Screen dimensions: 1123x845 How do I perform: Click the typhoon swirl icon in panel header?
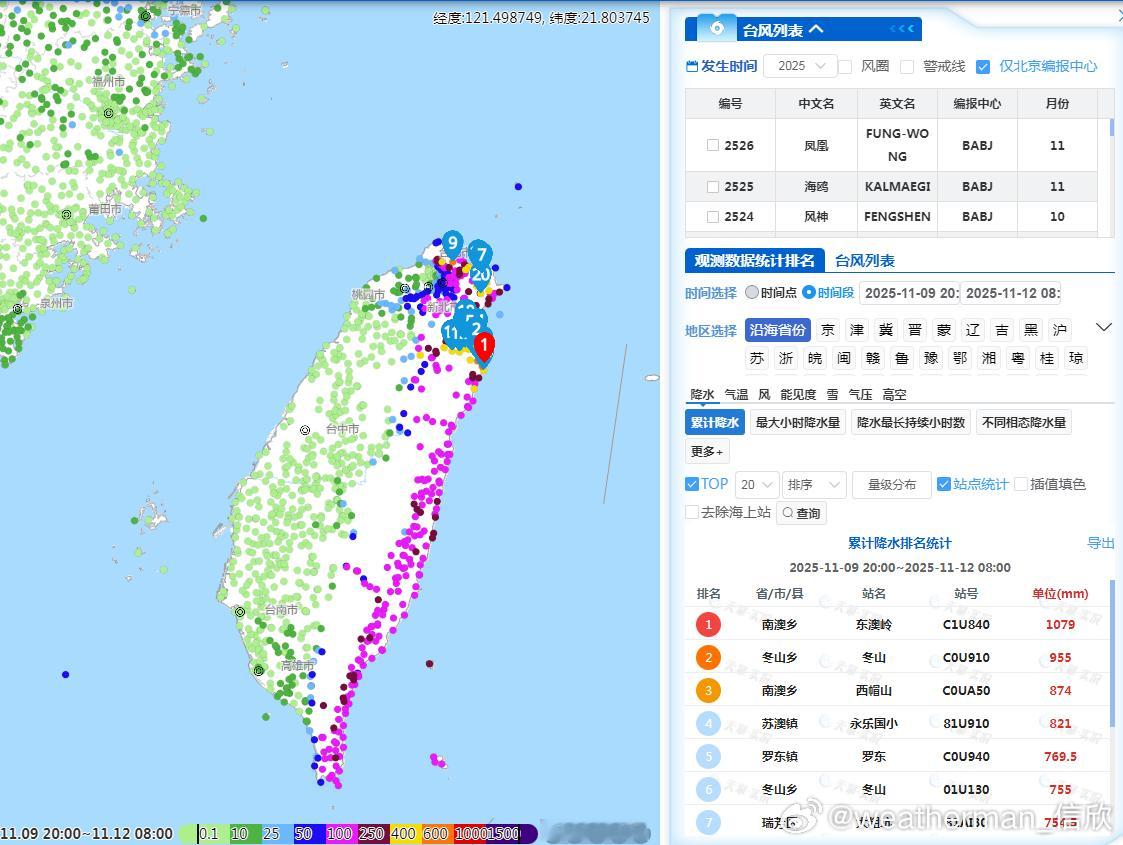coord(716,29)
